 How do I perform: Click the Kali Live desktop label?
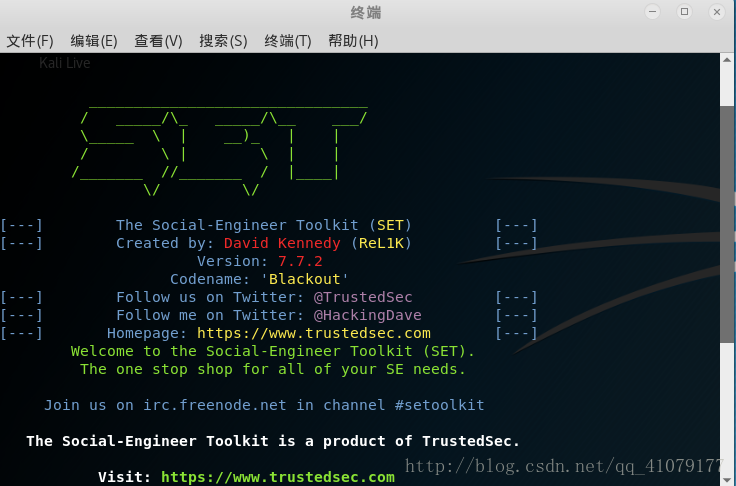click(x=64, y=63)
